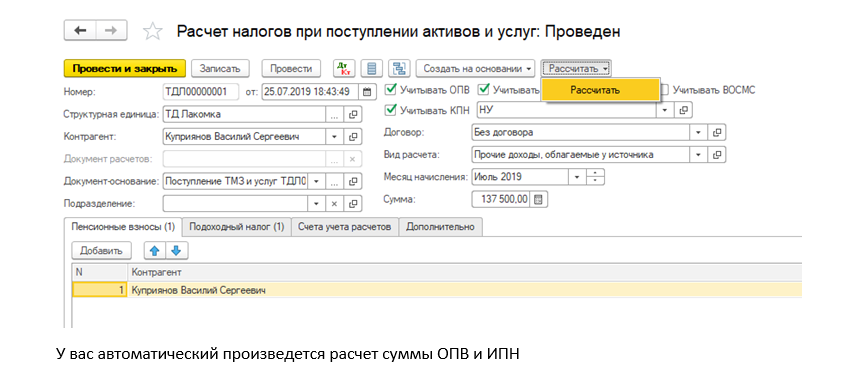Expand Договор dropdown arrow

(x=698, y=132)
